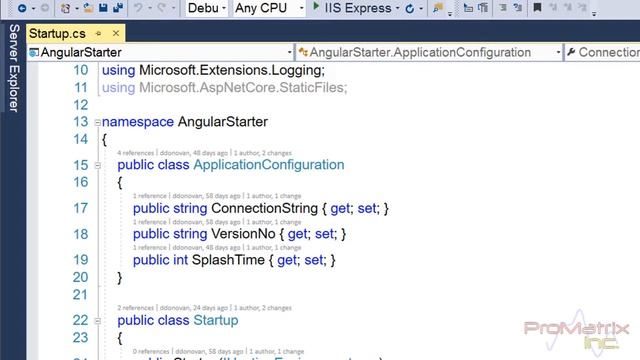Click 'ddonovan, 48 days ago' above ApplicationConfiguration

click(193, 153)
